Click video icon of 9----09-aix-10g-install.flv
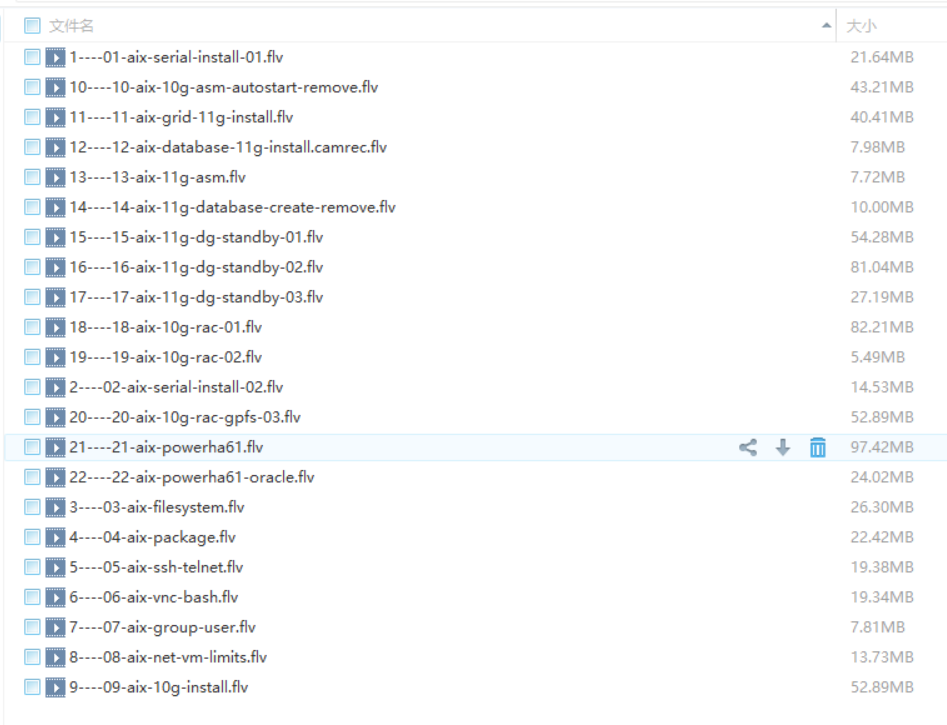 point(56,688)
